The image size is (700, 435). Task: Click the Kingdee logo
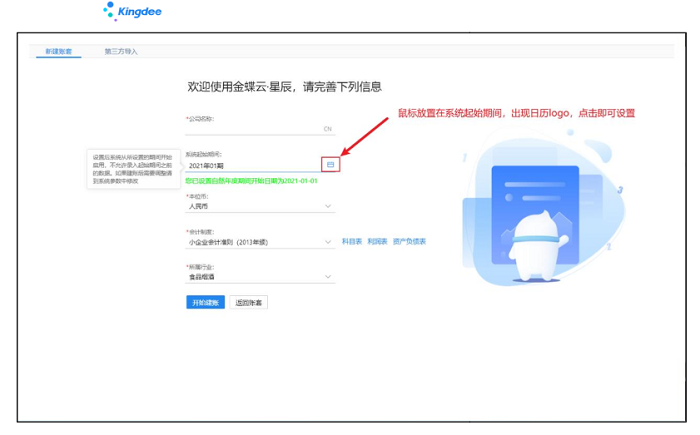pyautogui.click(x=133, y=12)
